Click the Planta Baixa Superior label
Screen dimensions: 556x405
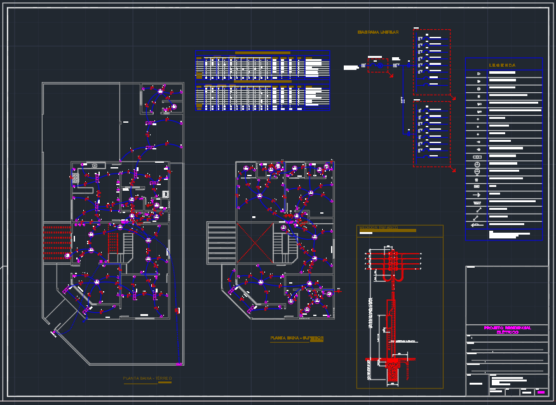click(x=297, y=338)
